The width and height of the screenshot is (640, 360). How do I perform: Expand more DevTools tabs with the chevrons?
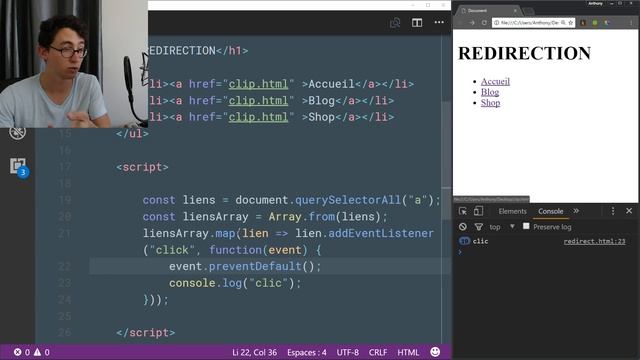coord(576,211)
